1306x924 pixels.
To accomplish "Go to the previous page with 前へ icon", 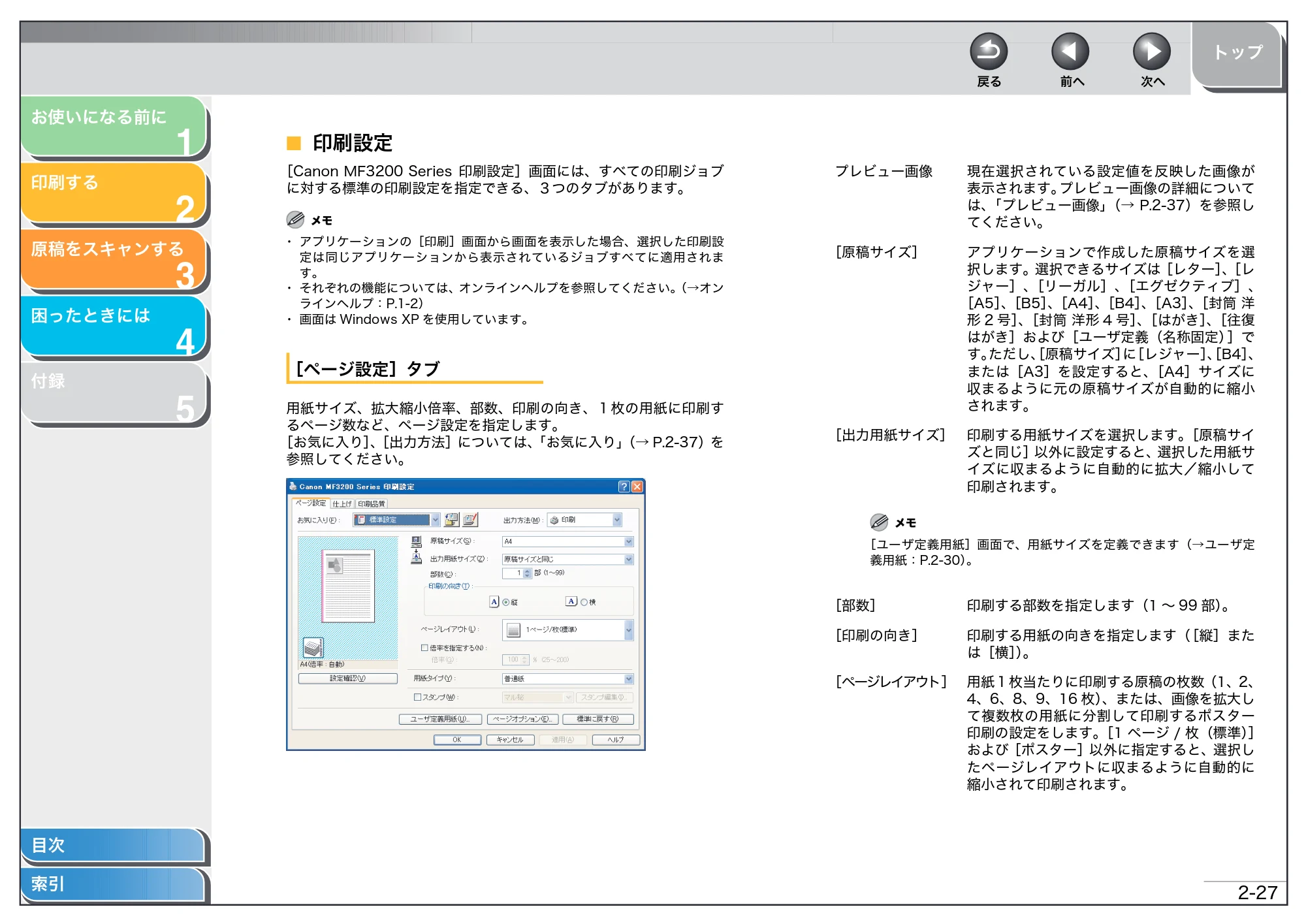I will click(x=1070, y=52).
